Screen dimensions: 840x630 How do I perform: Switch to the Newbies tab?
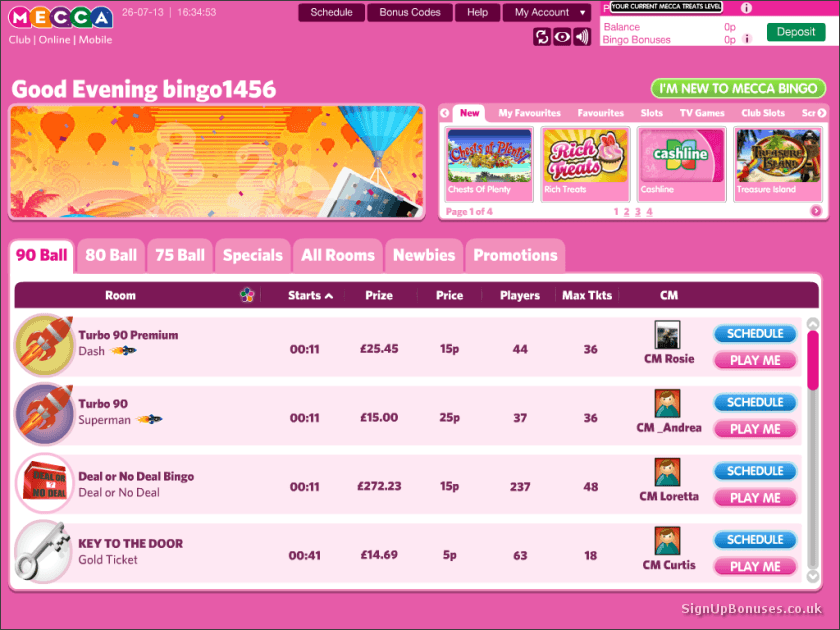424,256
